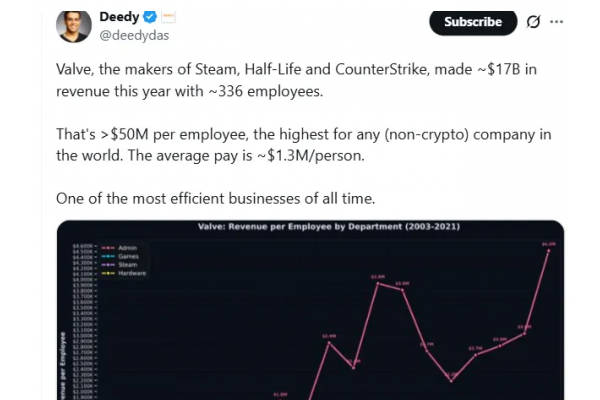
Task: Click the "Hardware" legend label
Action: [134, 273]
